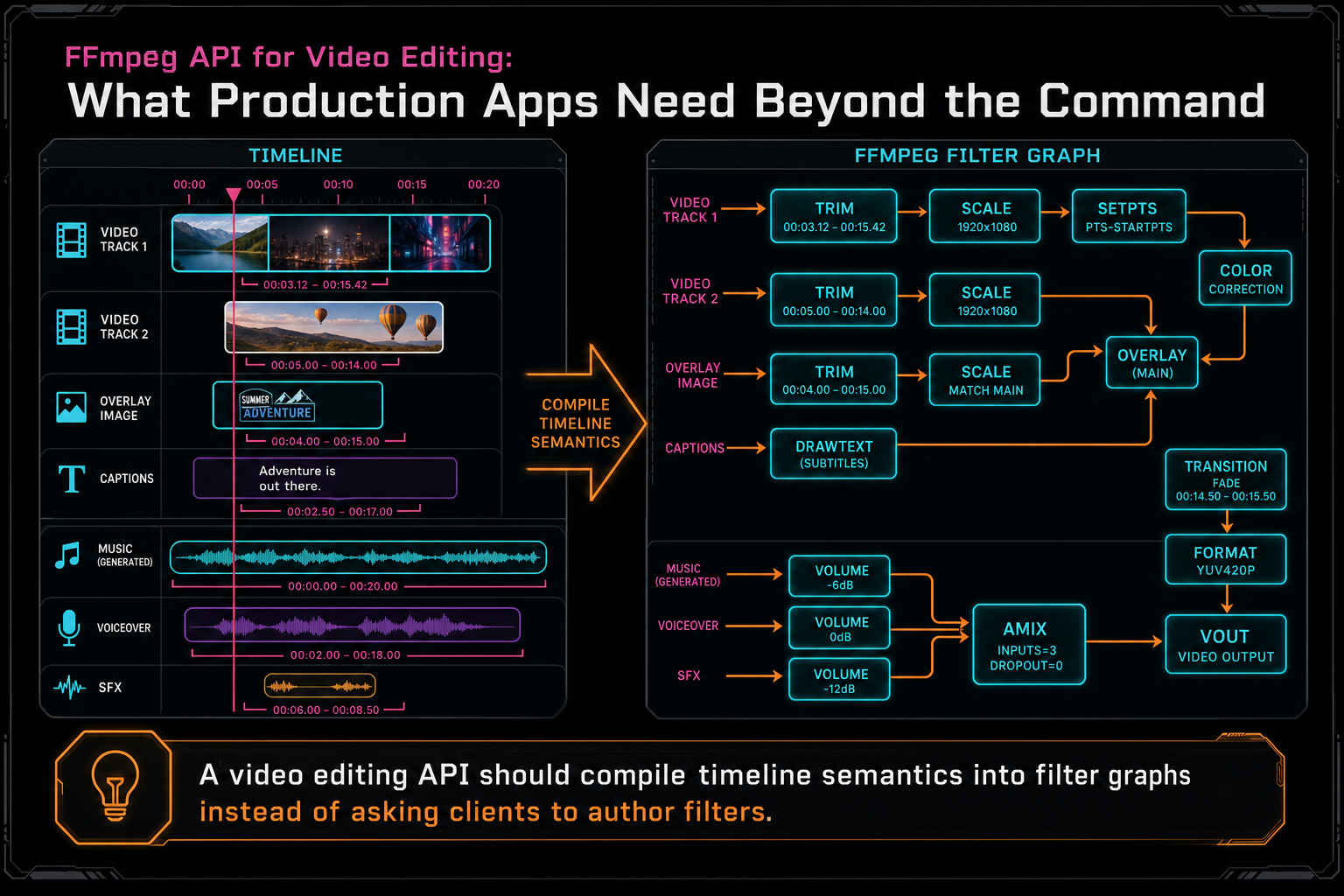Click the TRIM 00:03.12 – 00:15.42 node
Screen dimensions: 1344x896
(834, 216)
